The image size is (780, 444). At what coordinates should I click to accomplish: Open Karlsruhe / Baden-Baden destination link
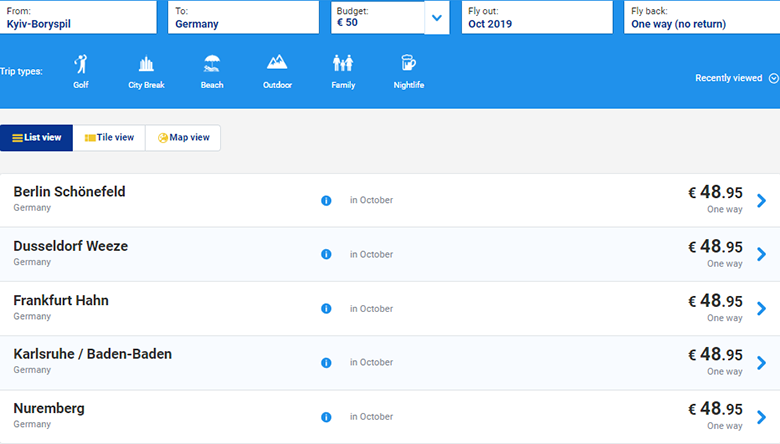click(93, 354)
